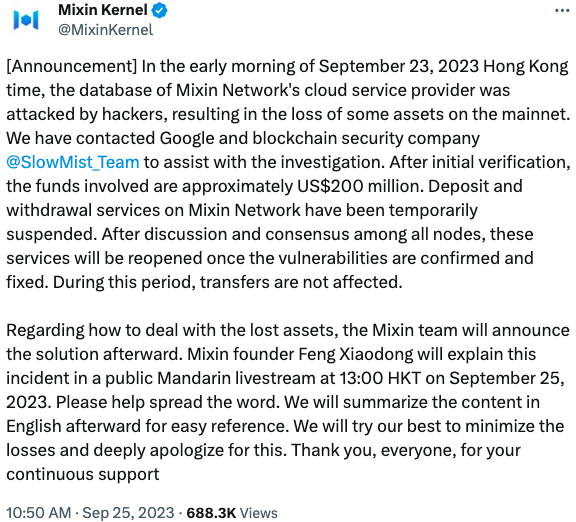The width and height of the screenshot is (576, 522).
Task: Click the 10:50 AM timestamp
Action: pos(39,512)
